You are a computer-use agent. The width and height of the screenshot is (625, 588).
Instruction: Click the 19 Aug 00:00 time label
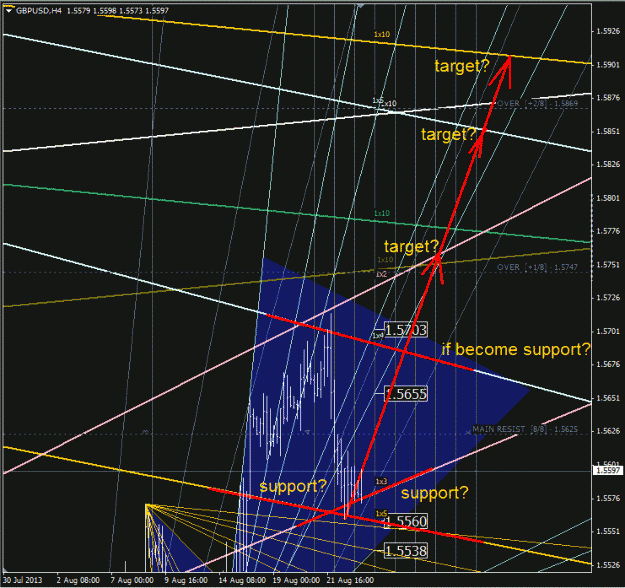(x=296, y=580)
